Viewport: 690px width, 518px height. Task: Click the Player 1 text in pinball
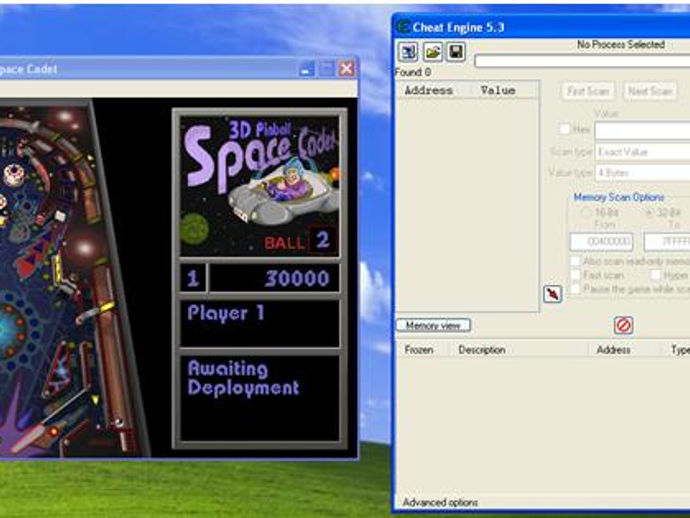tap(226, 313)
